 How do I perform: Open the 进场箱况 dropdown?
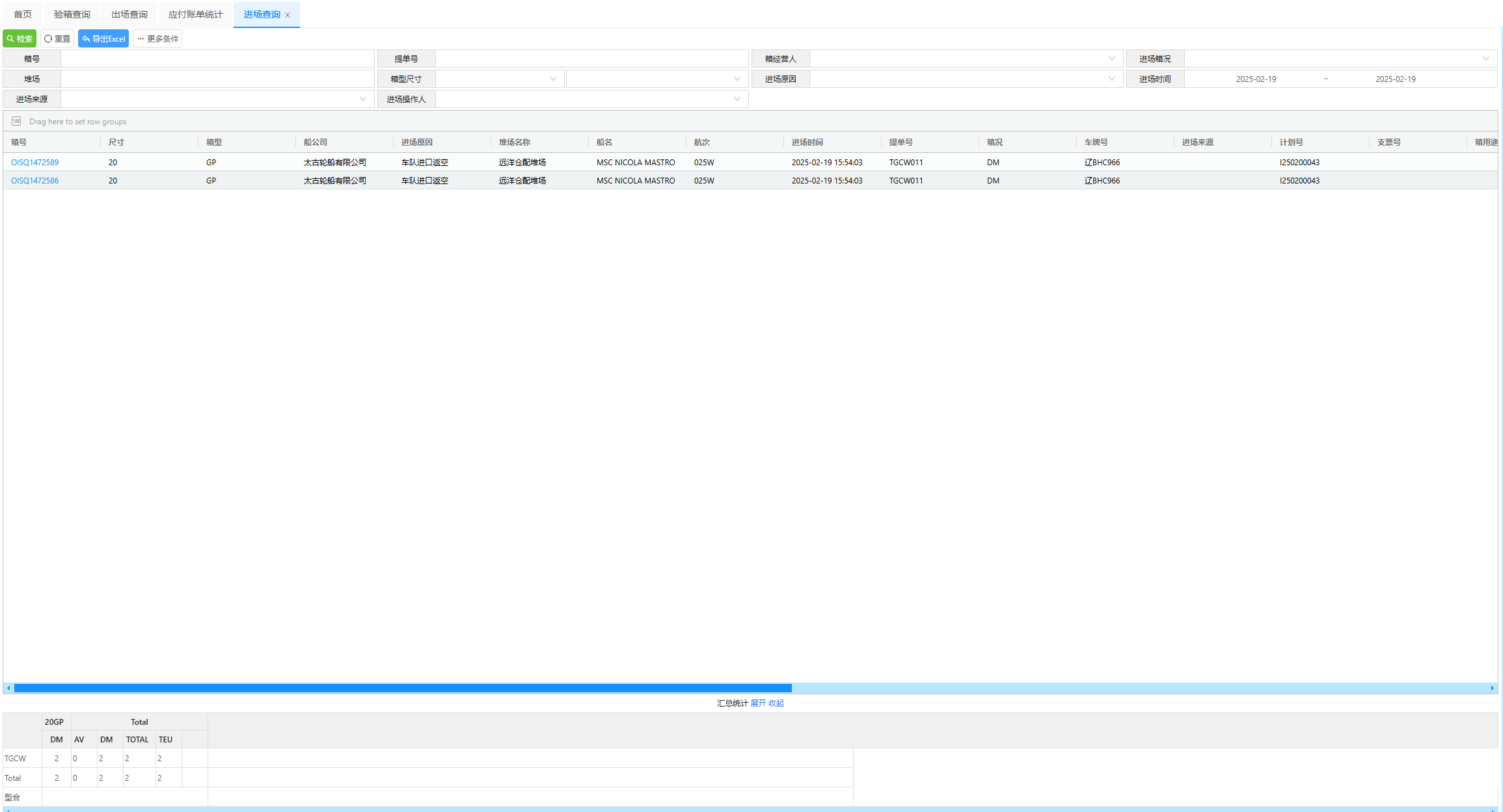(x=1485, y=59)
